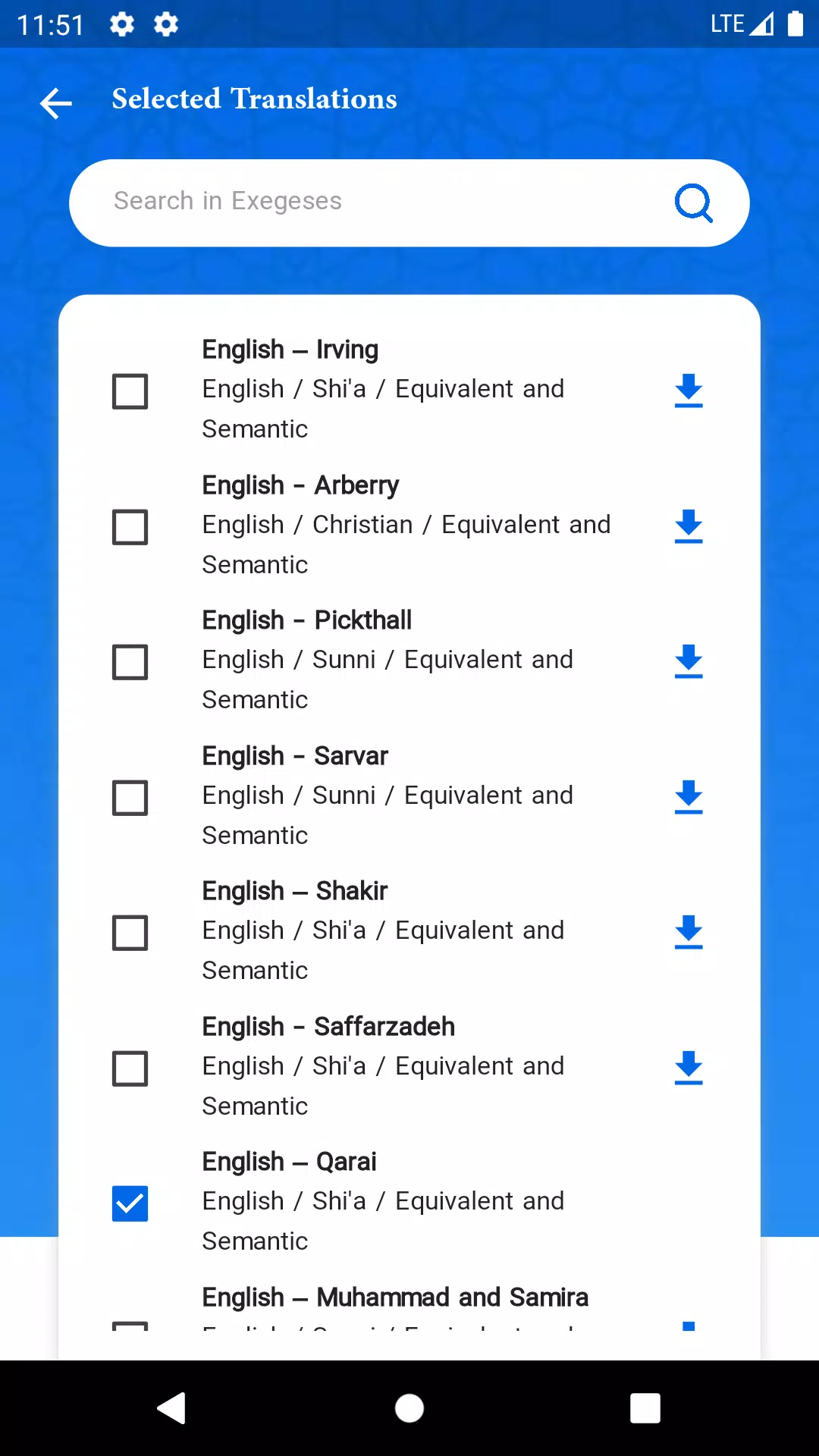The width and height of the screenshot is (819, 1456).
Task: Select the English Sarvar checkbox
Action: point(130,798)
